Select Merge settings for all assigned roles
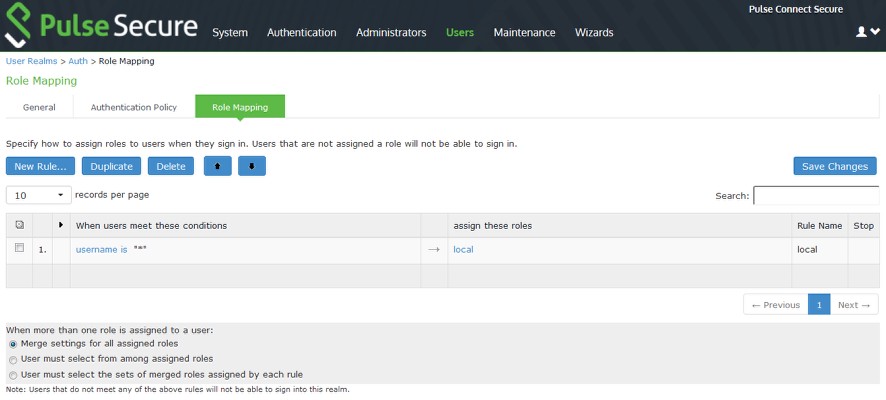886x400 pixels. 13,343
